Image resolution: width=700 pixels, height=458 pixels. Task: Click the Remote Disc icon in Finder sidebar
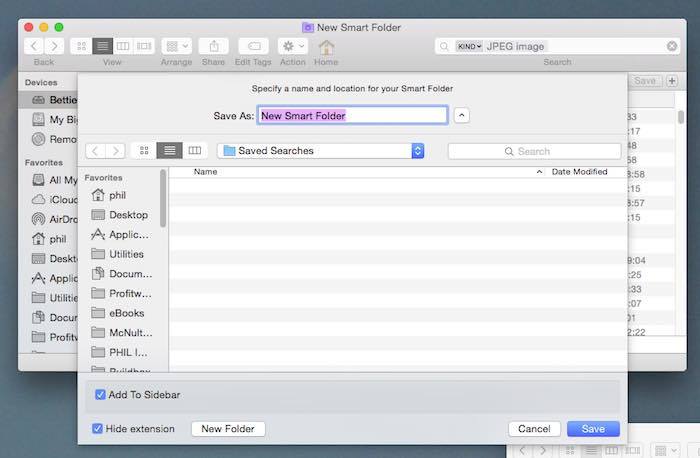38,139
